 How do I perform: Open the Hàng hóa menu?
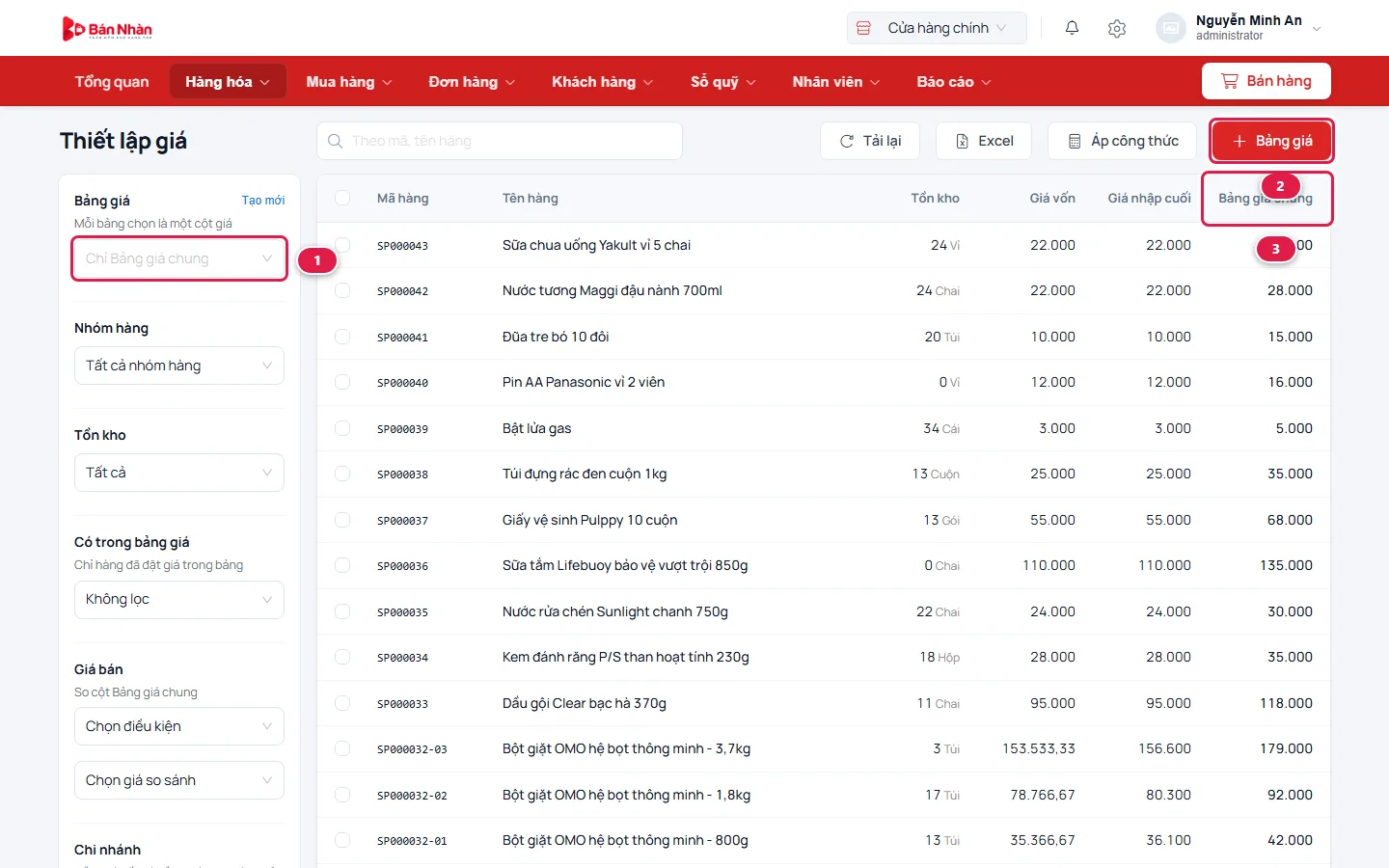(x=228, y=82)
